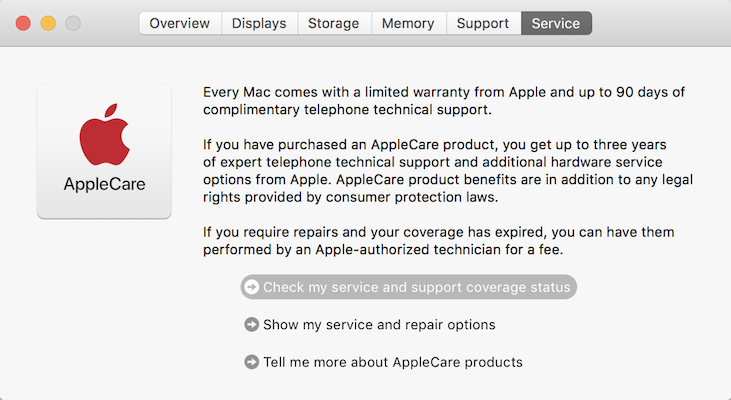Viewport: 731px width, 400px height.
Task: Open Tell me more about AppleCare products
Action: pyautogui.click(x=392, y=362)
